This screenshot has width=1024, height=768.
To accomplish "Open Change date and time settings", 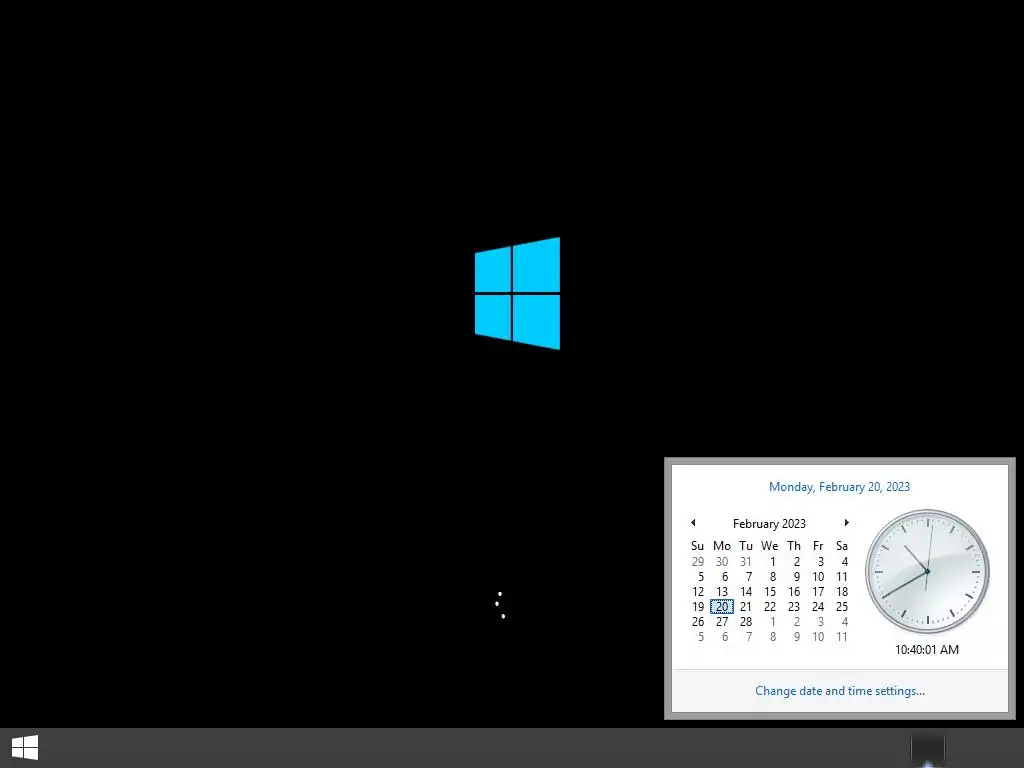I will coord(840,691).
